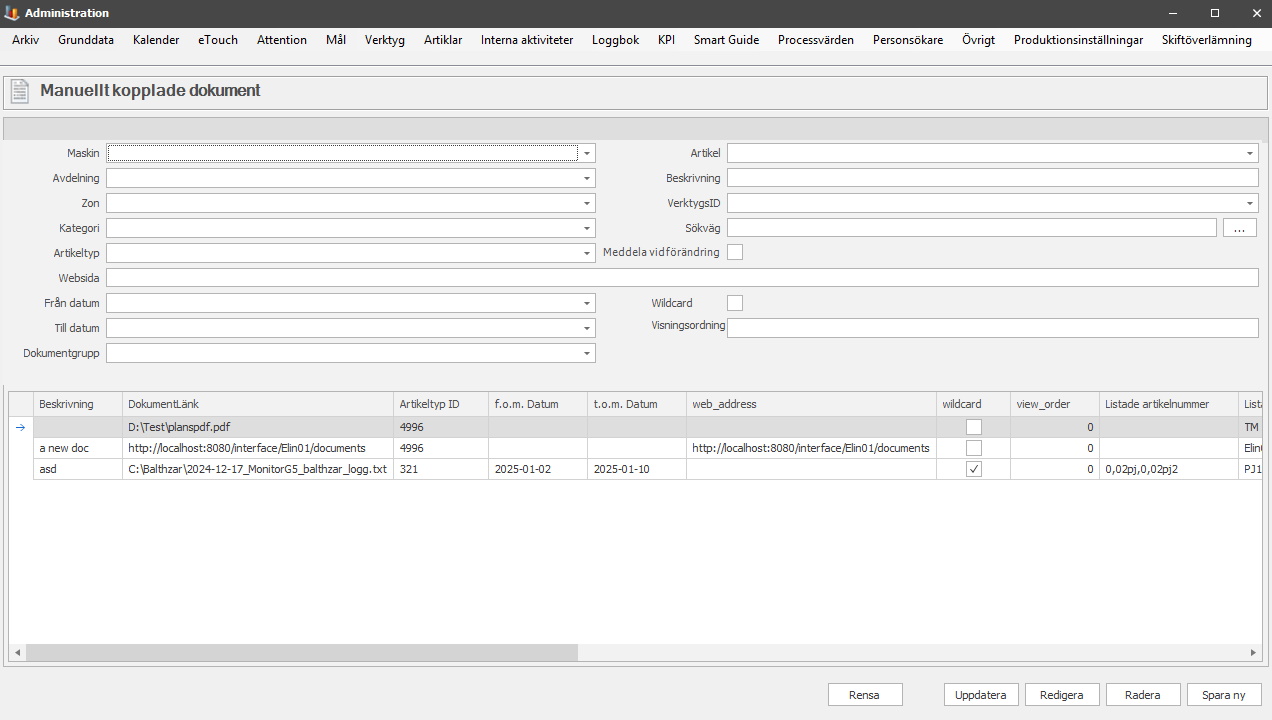
Task: Click the horizontal scrollbar thumb of the table
Action: click(302, 652)
